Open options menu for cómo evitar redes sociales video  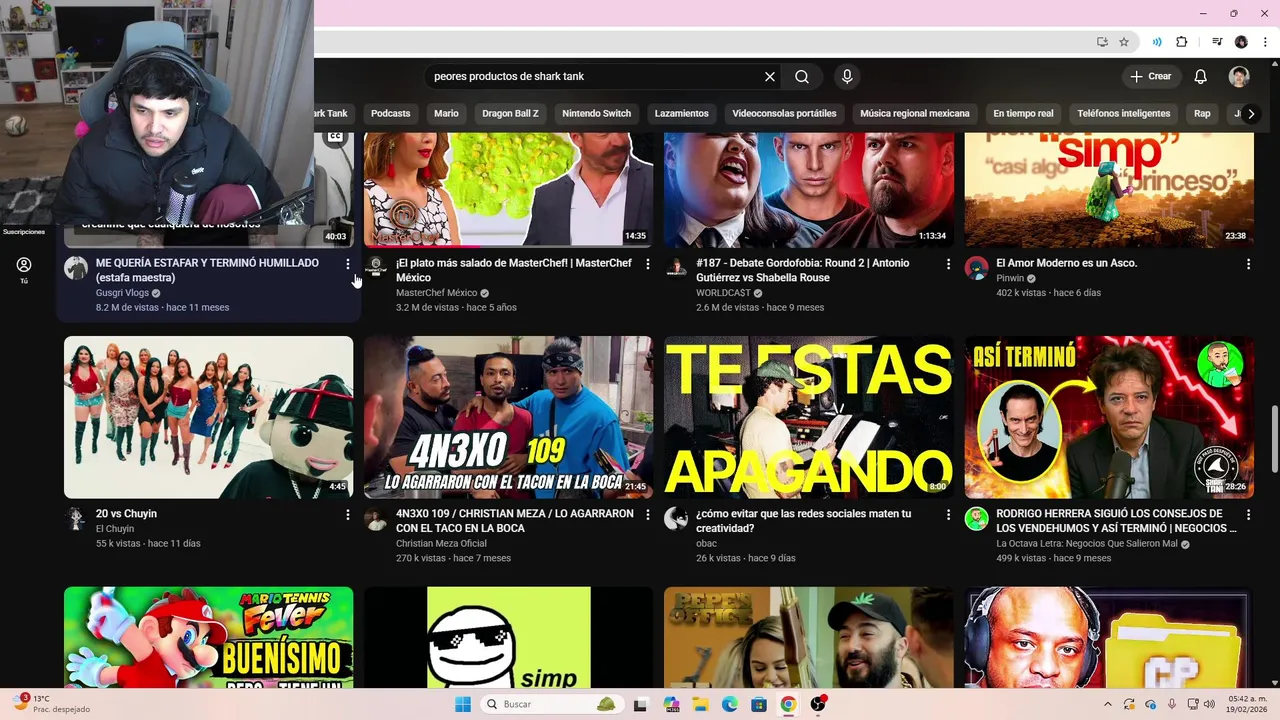(x=948, y=515)
